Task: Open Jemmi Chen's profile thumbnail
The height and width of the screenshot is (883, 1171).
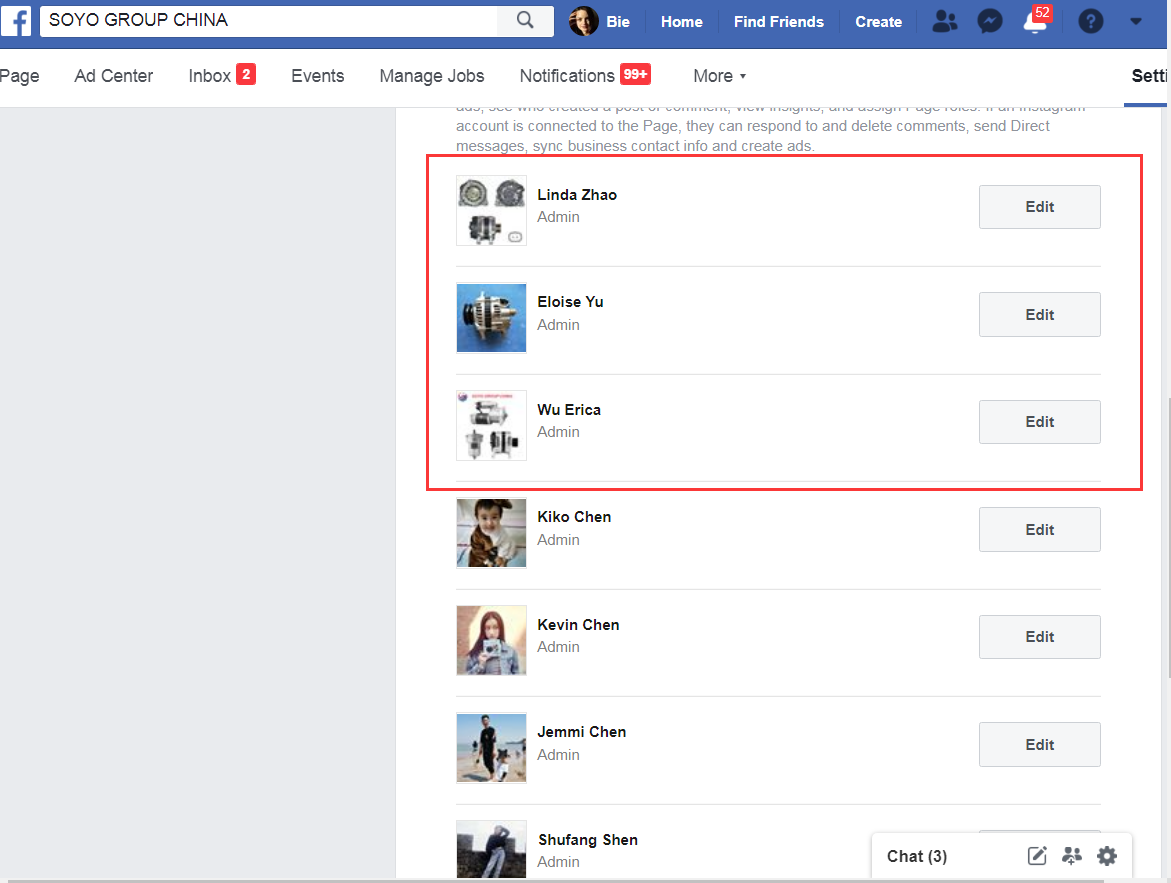Action: point(491,748)
